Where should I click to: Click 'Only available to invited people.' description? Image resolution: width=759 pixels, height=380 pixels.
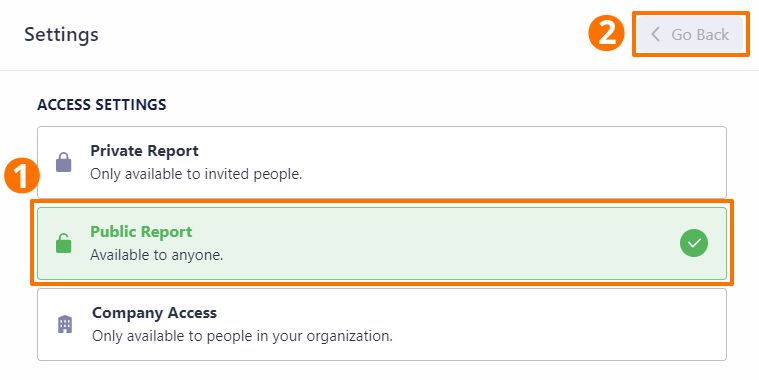click(x=196, y=174)
